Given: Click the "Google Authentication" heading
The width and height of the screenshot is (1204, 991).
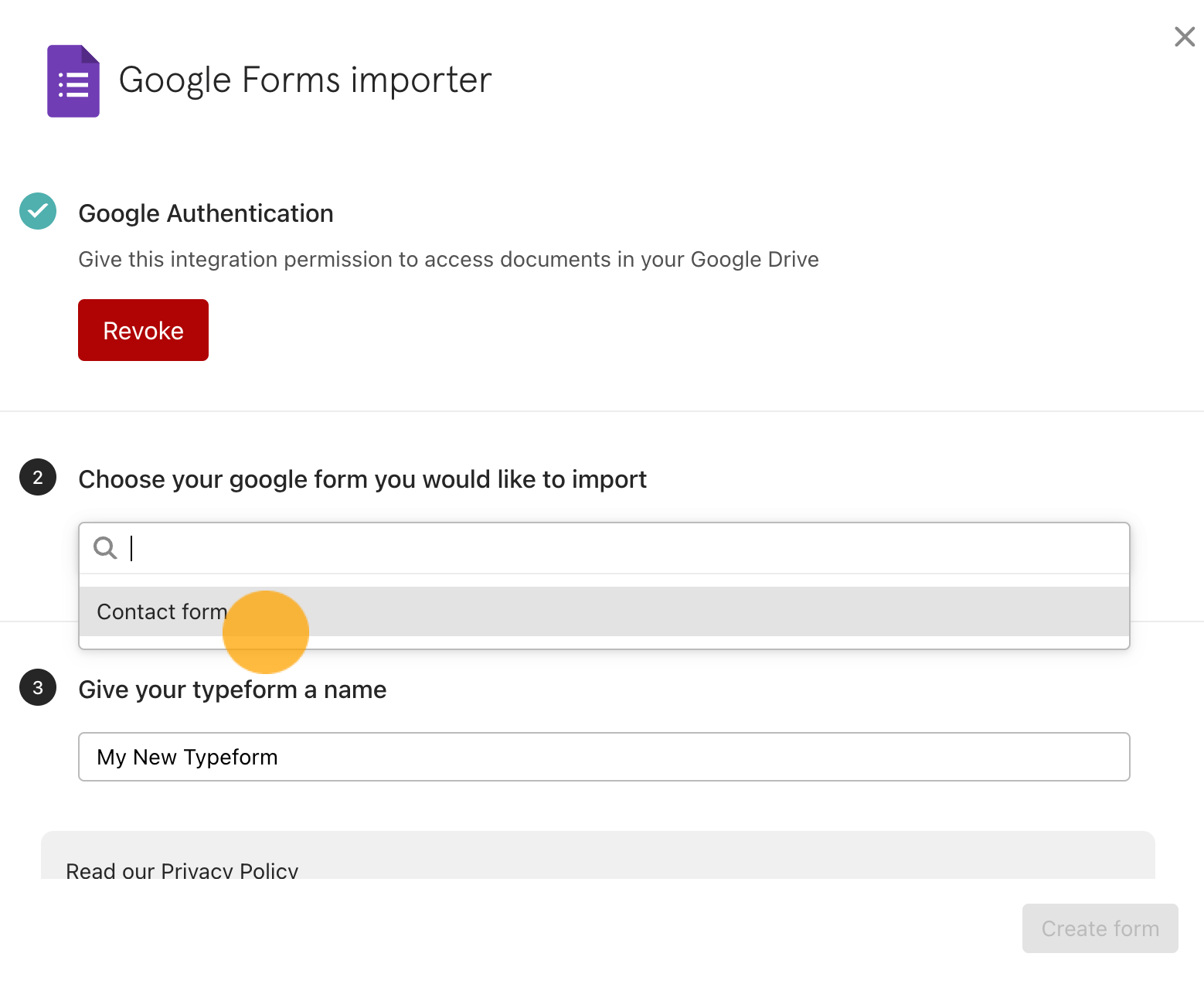Looking at the screenshot, I should coord(206,213).
